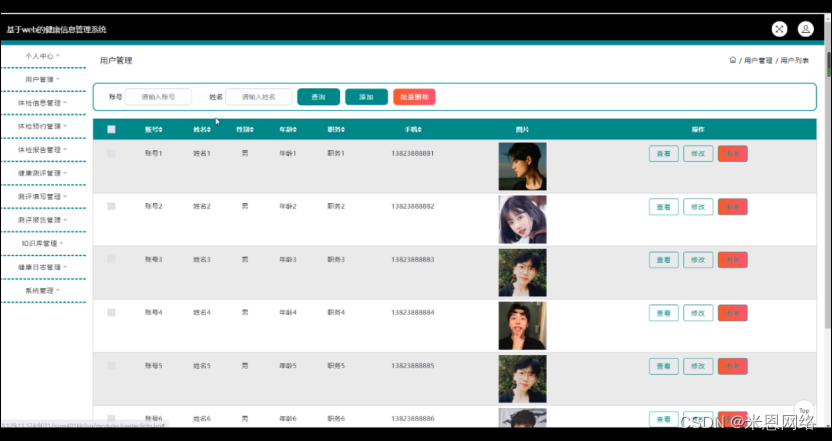Tick the checkbox for 账号3
The width and height of the screenshot is (832, 441).
click(x=111, y=260)
